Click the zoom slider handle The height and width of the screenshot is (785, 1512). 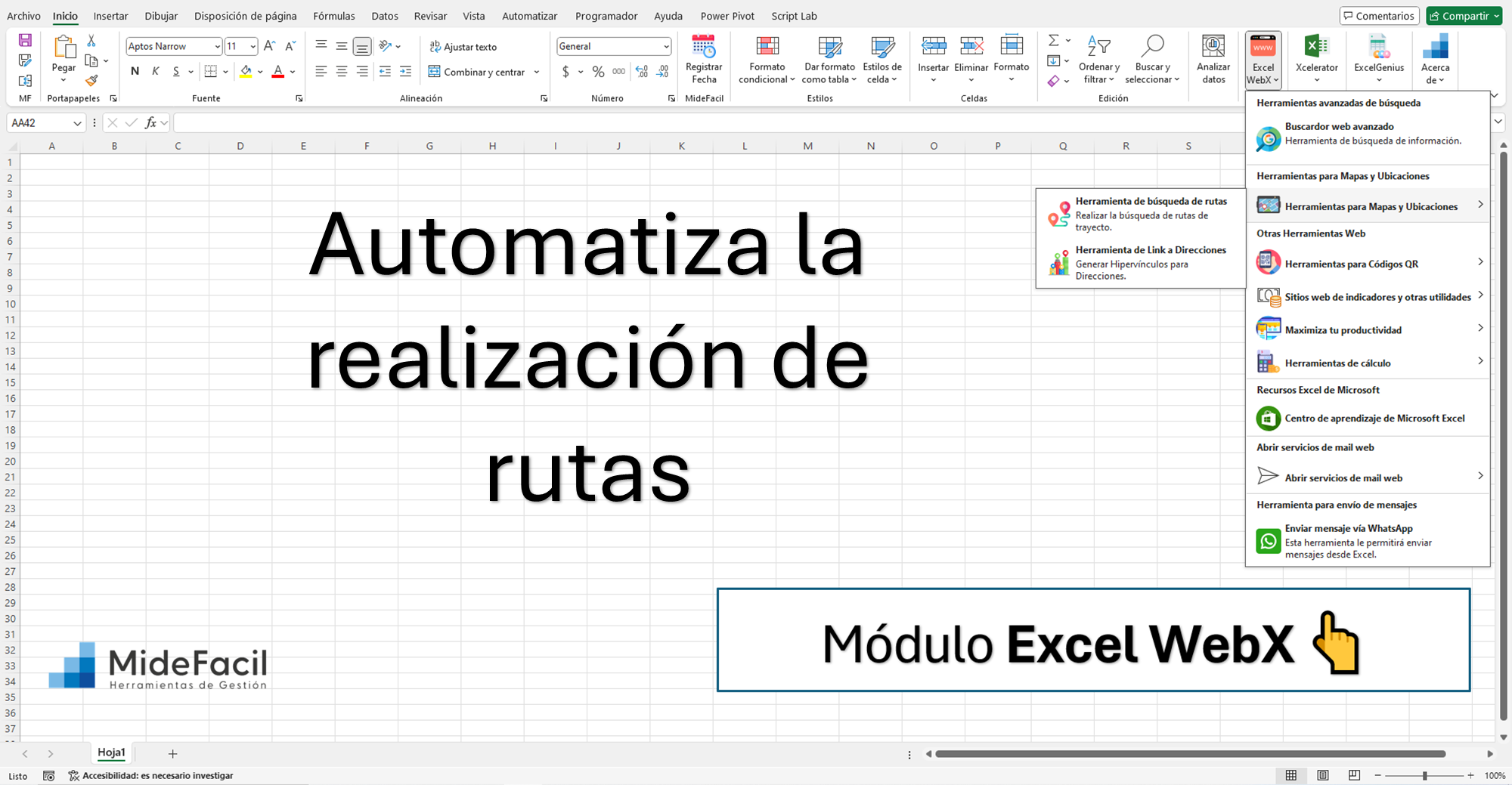(x=1424, y=776)
